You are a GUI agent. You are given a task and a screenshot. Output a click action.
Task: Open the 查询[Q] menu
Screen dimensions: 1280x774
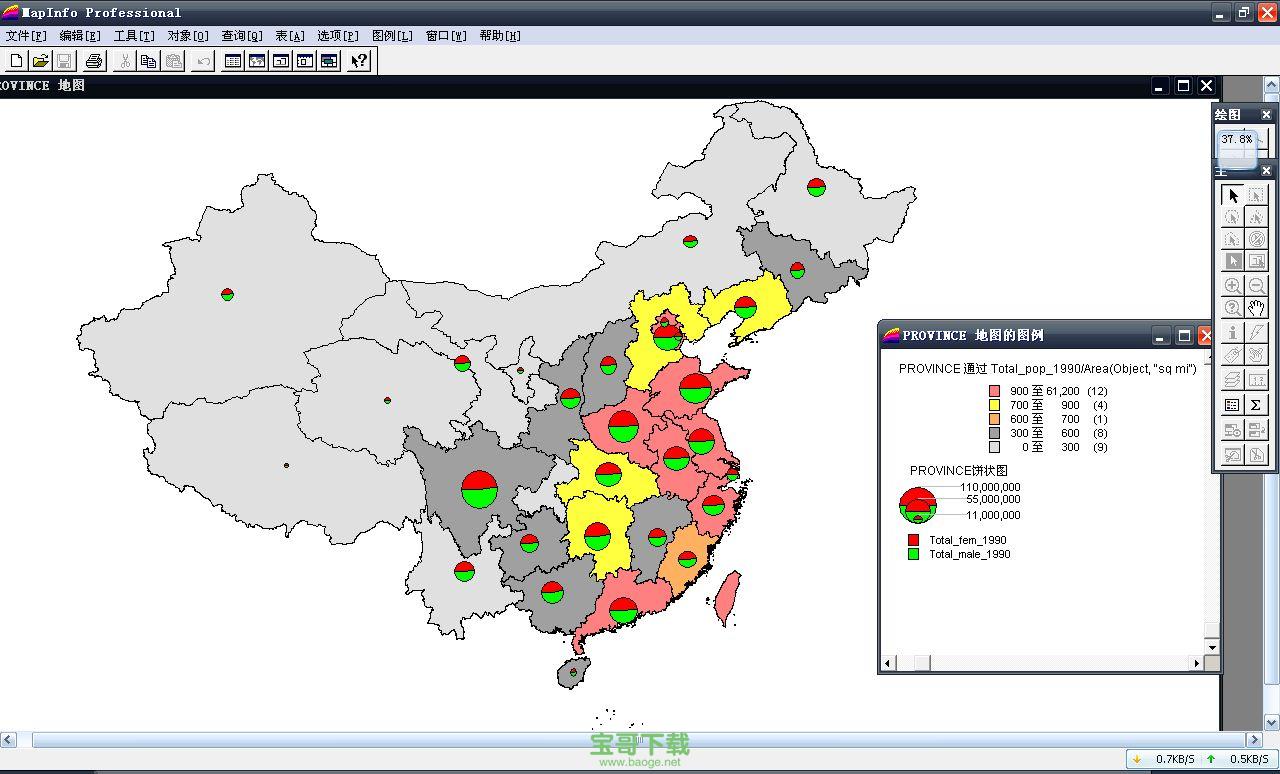(x=238, y=36)
